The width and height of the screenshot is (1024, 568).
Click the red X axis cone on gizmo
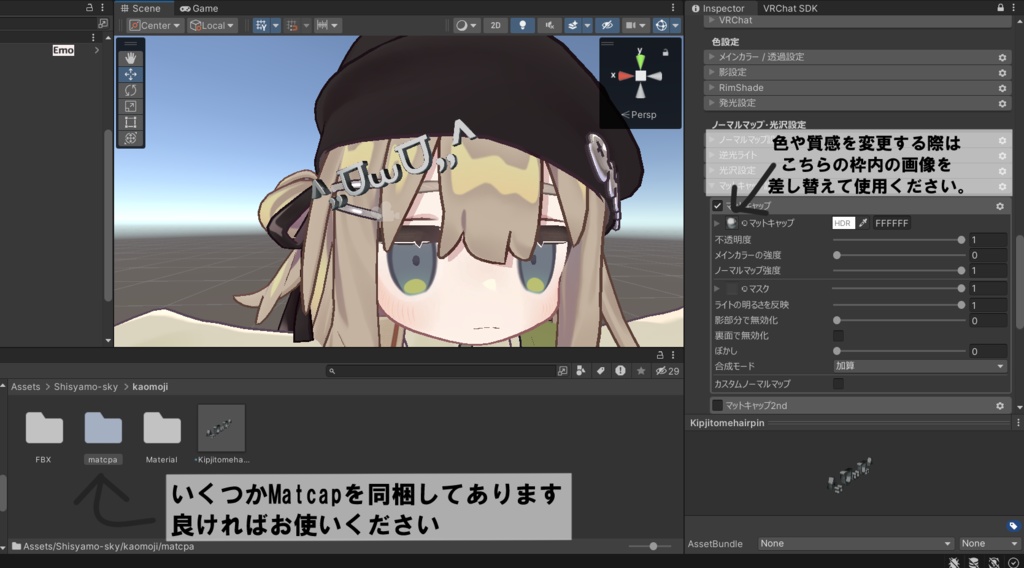pyautogui.click(x=626, y=76)
